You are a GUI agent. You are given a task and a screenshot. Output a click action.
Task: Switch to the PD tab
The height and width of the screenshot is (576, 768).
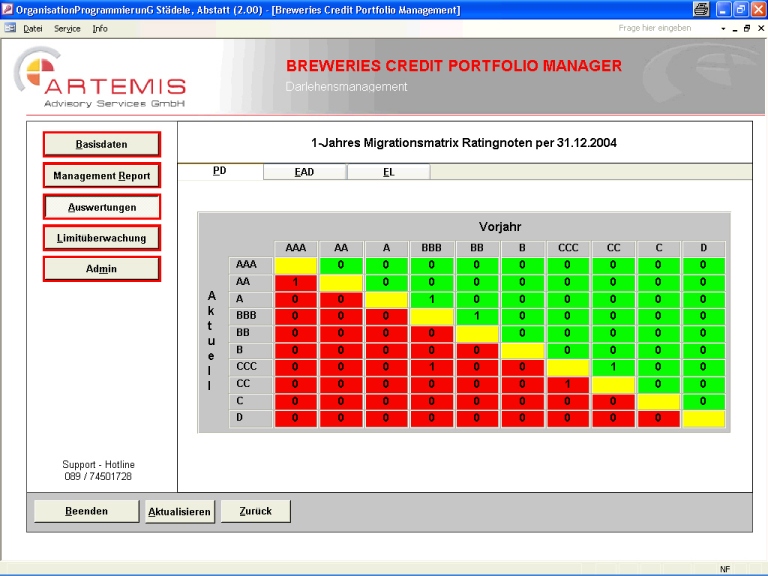click(219, 171)
